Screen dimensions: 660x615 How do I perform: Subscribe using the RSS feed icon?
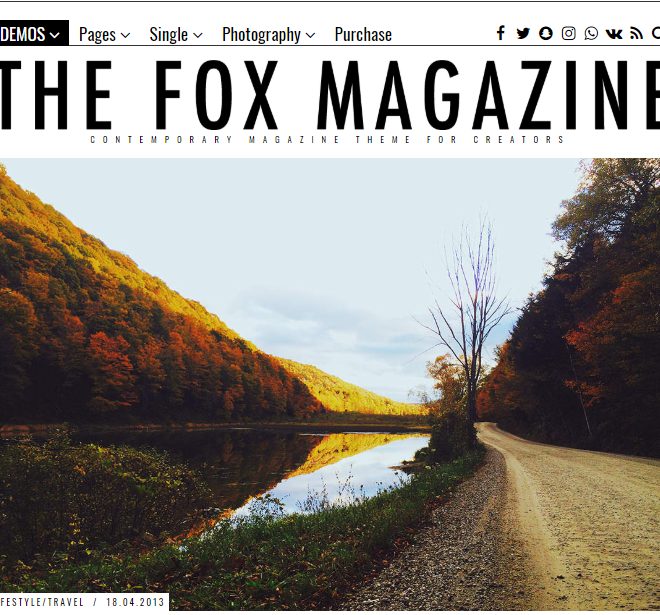click(x=636, y=33)
